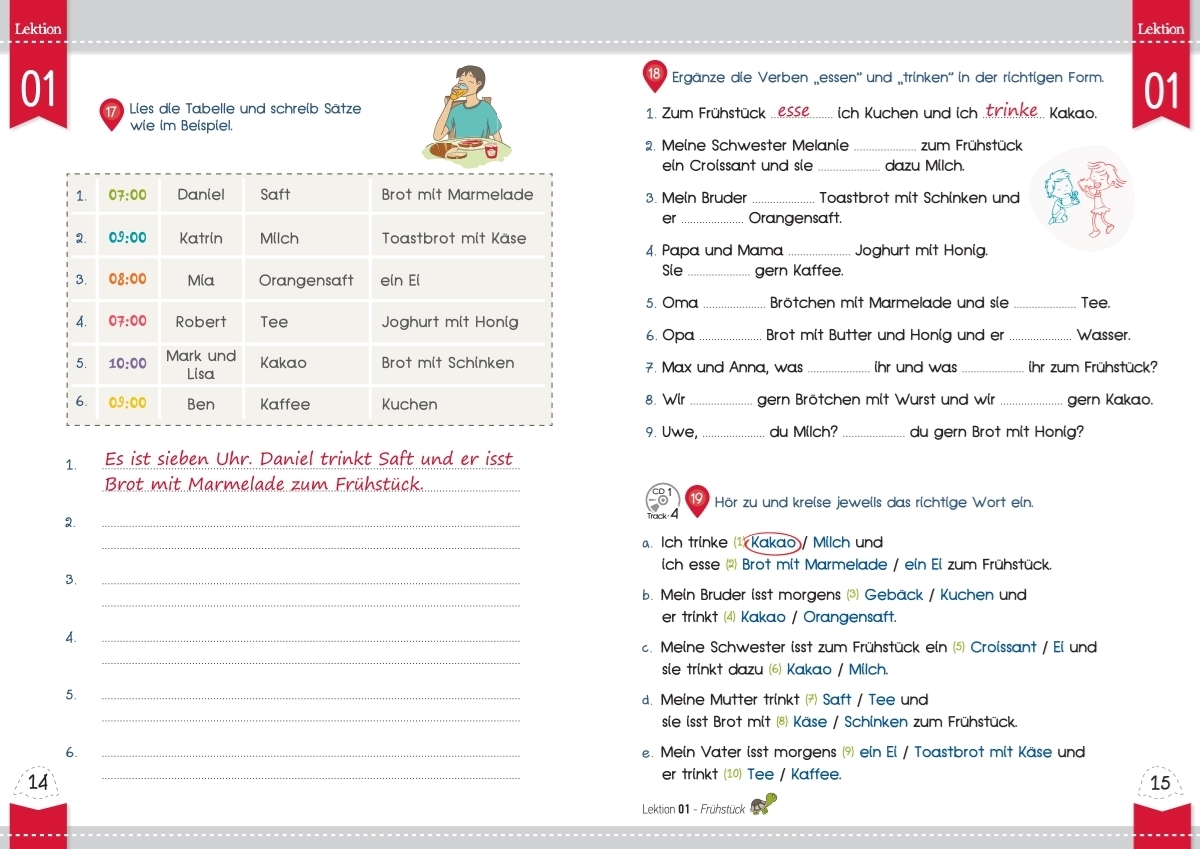Click the first writing line of sentence 5
This screenshot has width=1200, height=849.
coord(311,696)
